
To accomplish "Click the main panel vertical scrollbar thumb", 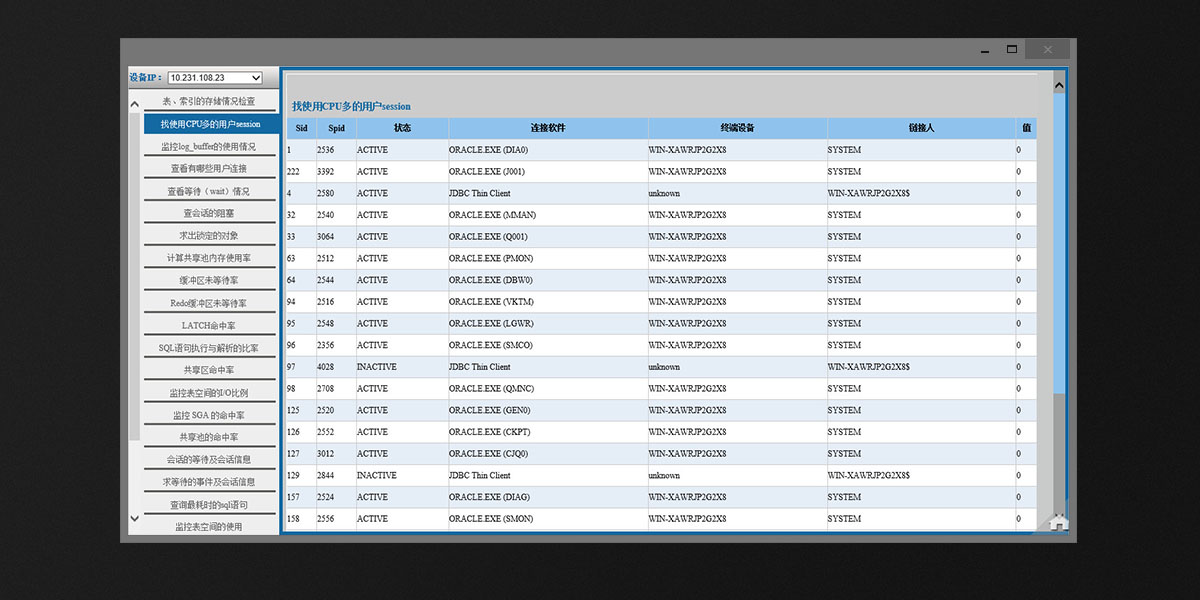I will click(1059, 240).
